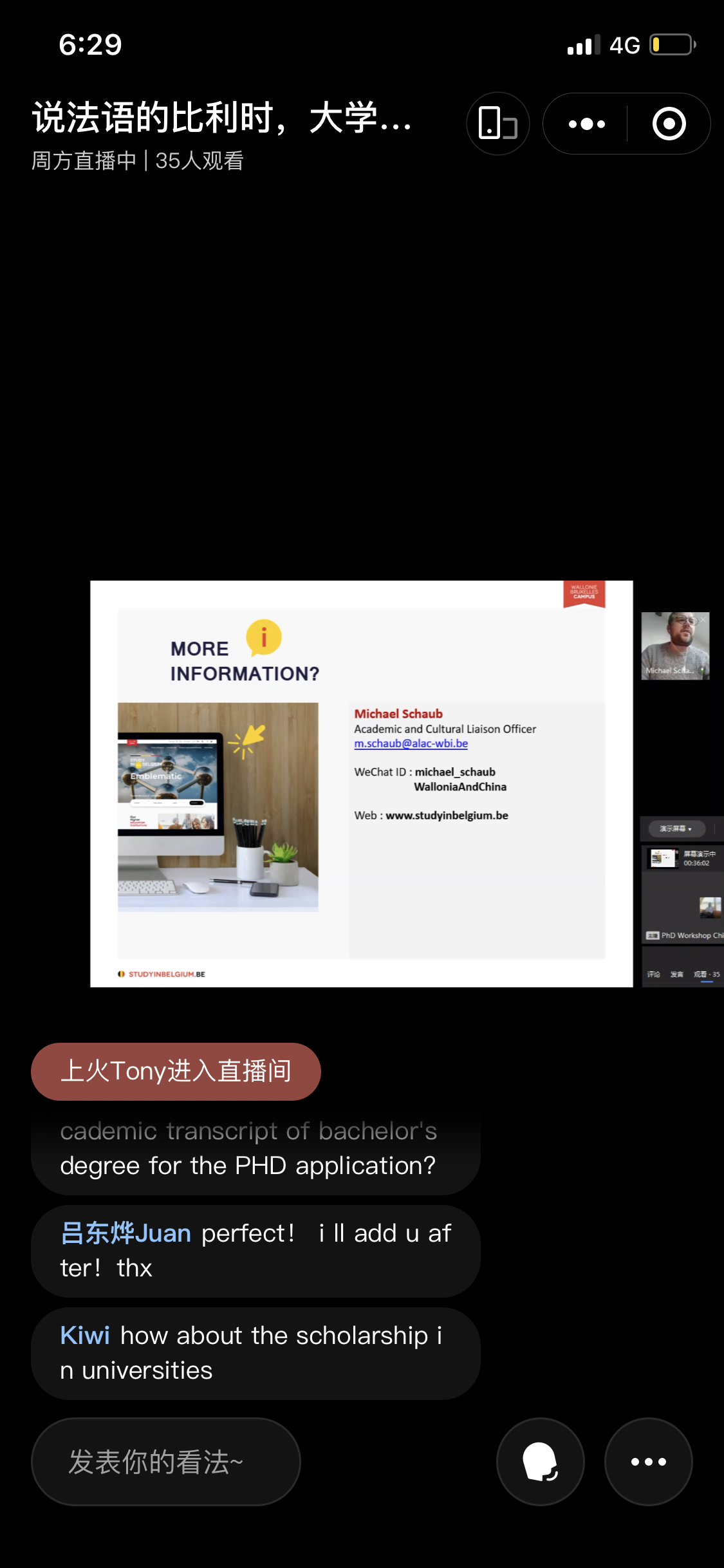Open bottom more-options ellipsis button
724x1568 pixels.
pos(648,1461)
